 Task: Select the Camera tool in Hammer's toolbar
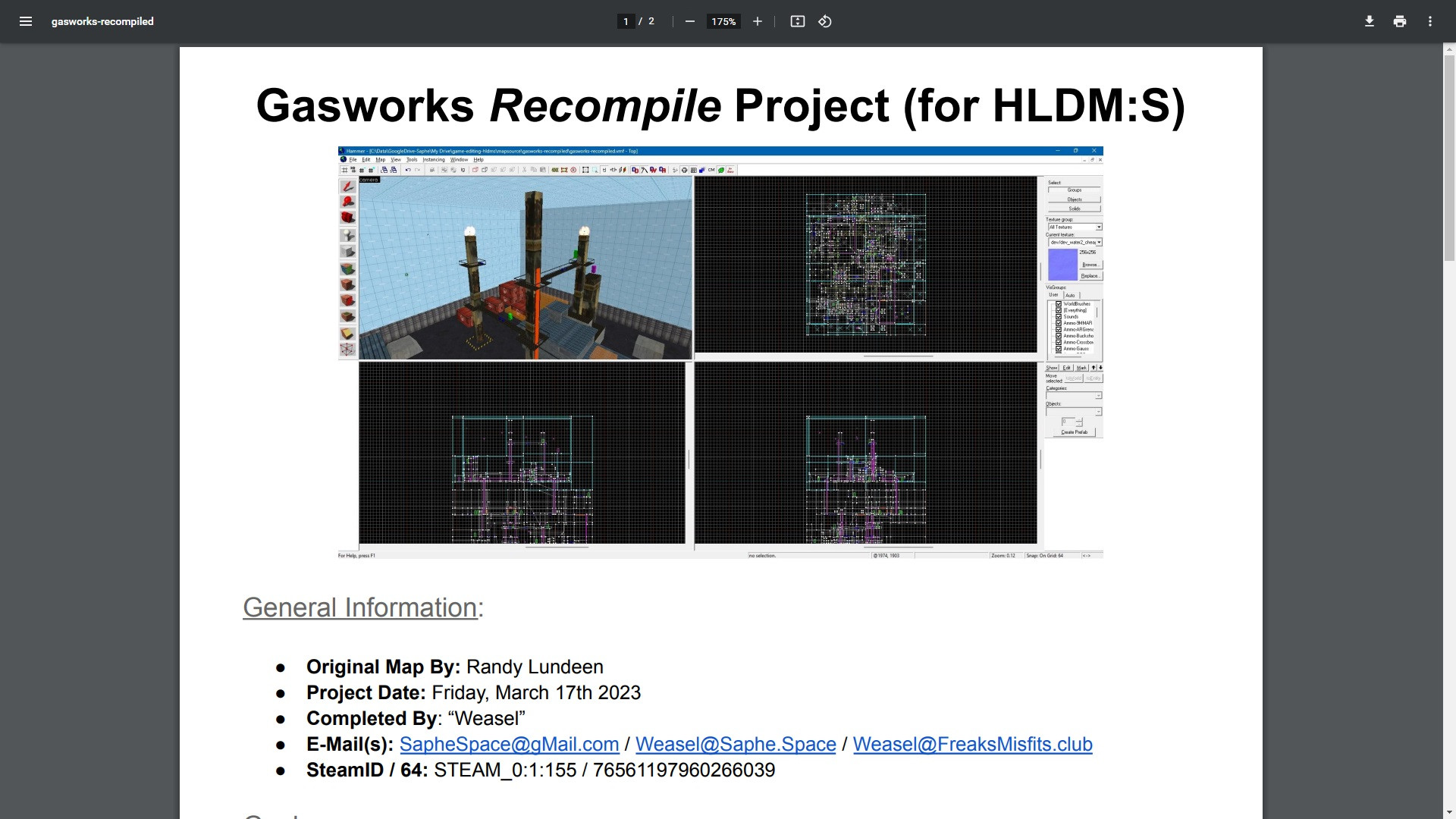348,218
